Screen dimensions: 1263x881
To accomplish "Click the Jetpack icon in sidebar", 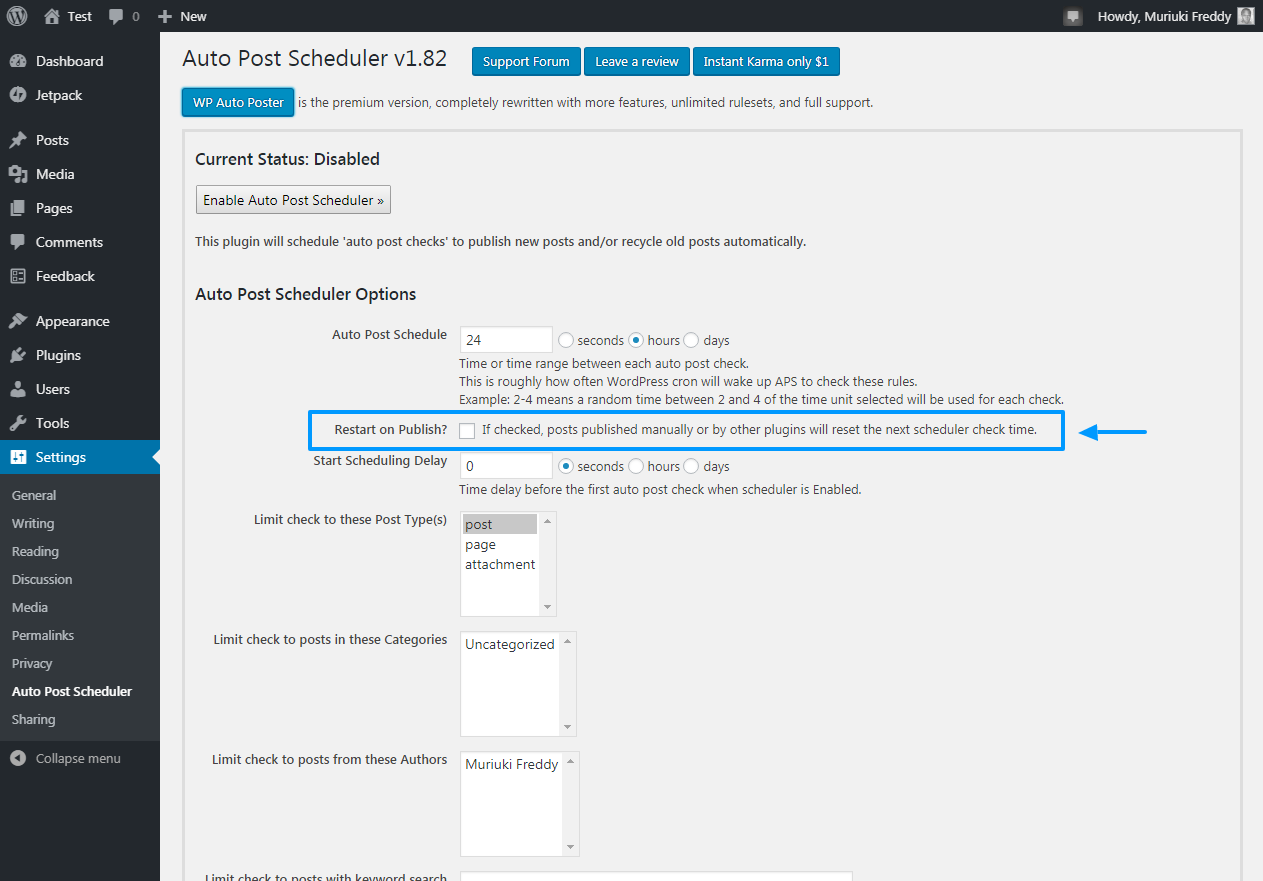I will [18, 95].
